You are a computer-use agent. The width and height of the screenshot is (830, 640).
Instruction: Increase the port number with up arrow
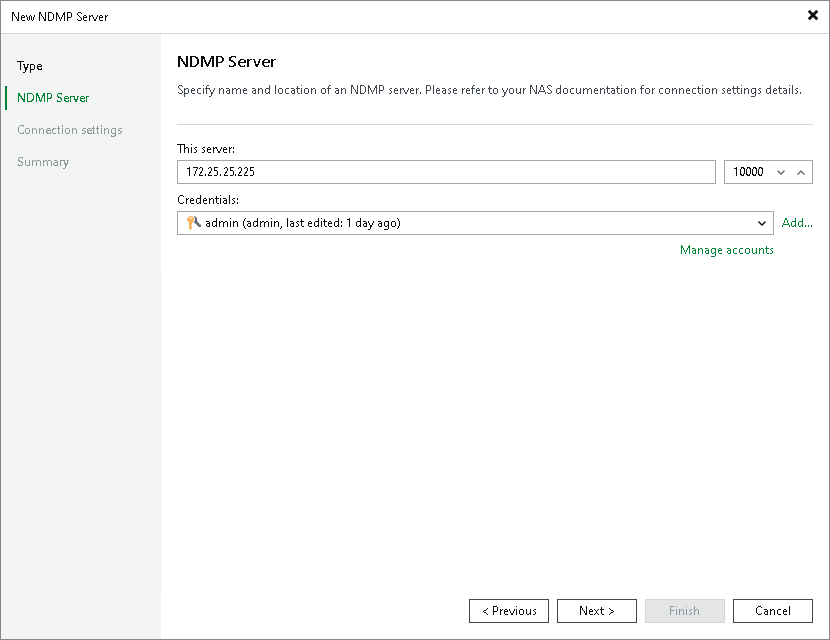click(x=801, y=172)
